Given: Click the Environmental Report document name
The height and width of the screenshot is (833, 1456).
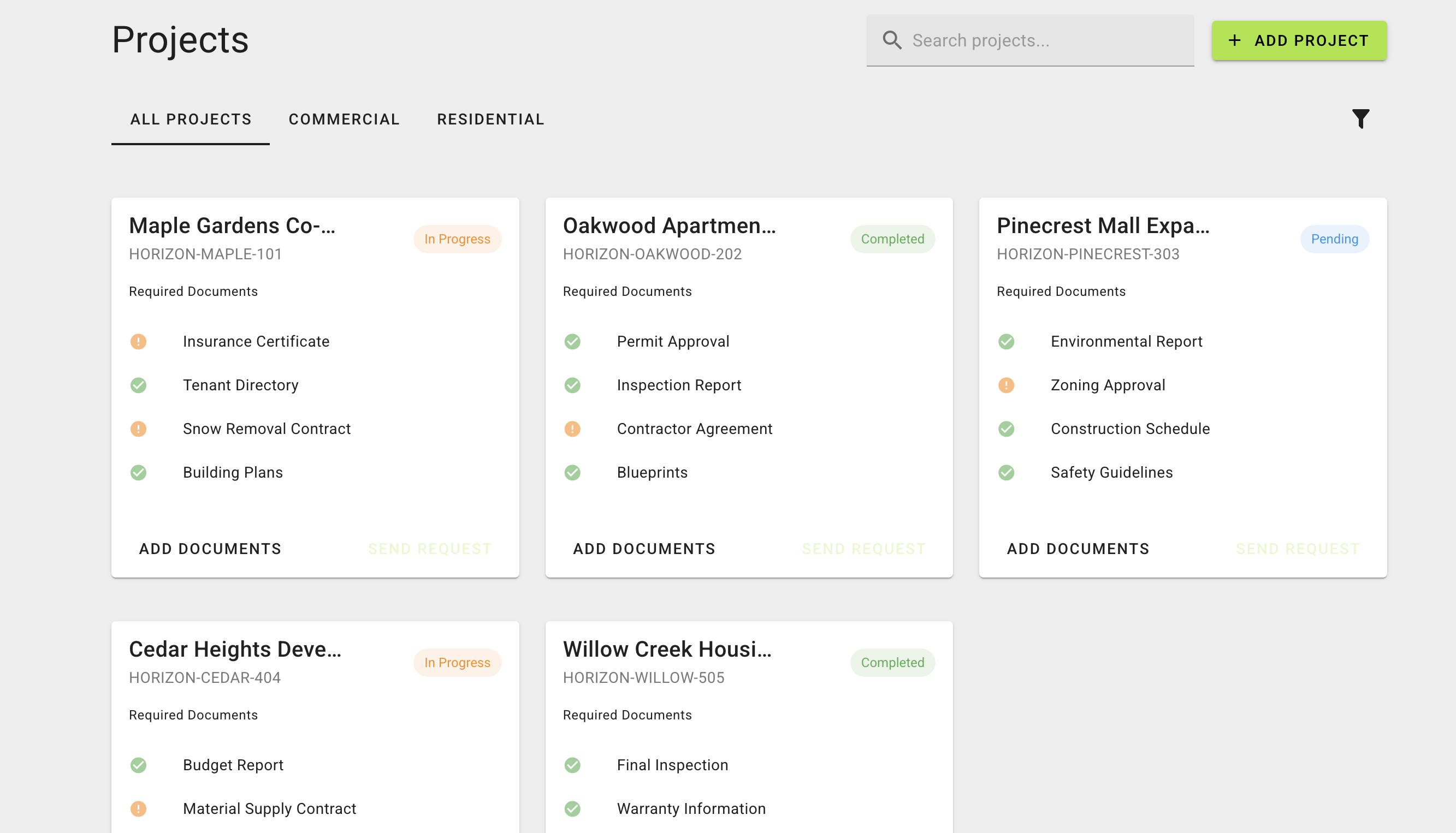Looking at the screenshot, I should [x=1126, y=342].
